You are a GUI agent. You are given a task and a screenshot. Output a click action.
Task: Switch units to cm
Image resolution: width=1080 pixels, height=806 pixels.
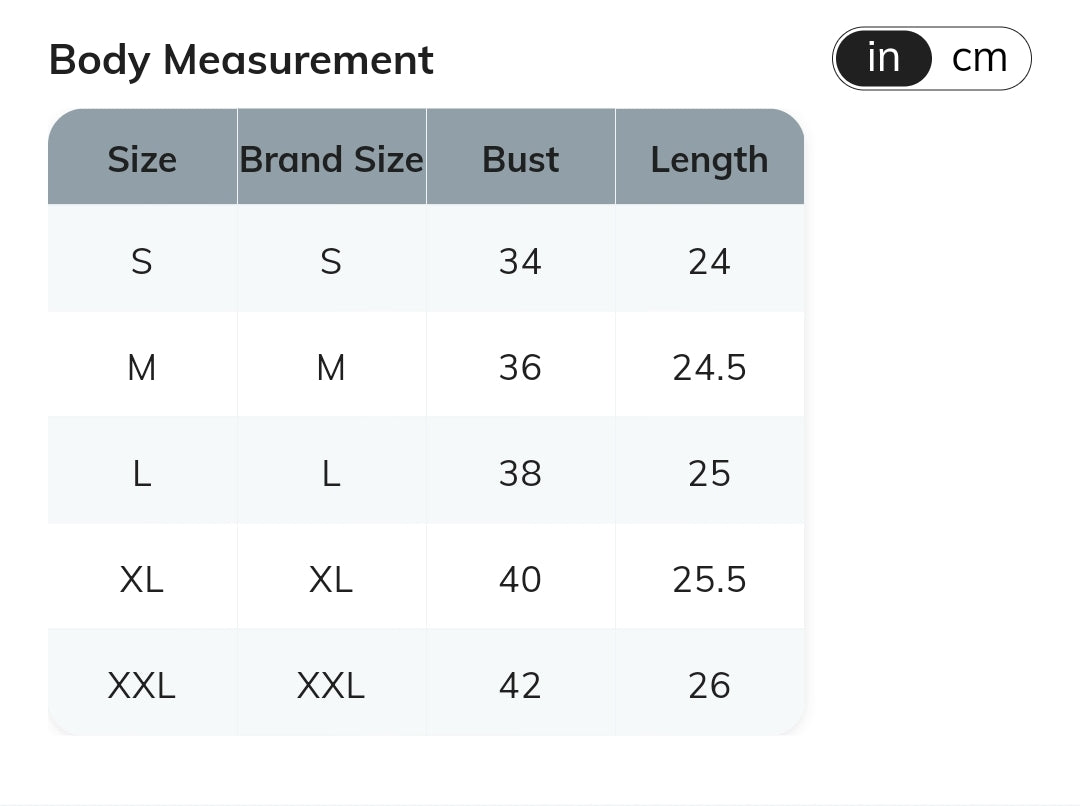[x=979, y=59]
